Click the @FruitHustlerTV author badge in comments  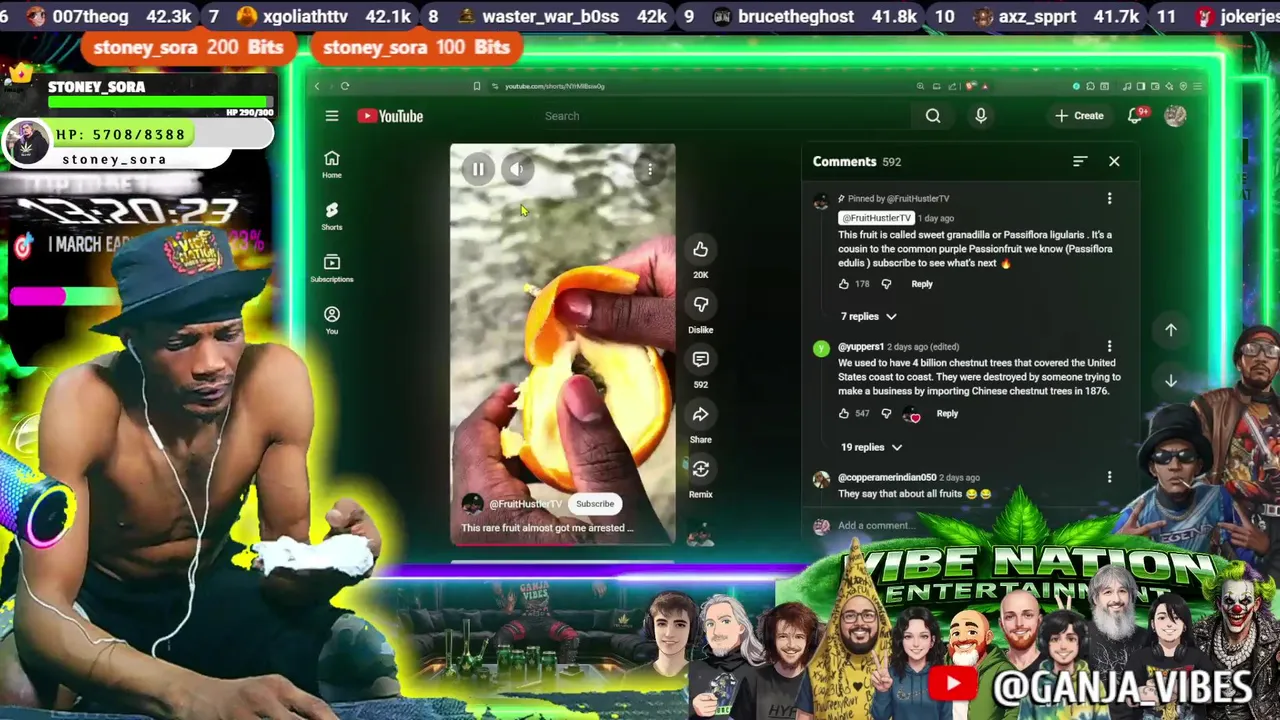pos(876,218)
